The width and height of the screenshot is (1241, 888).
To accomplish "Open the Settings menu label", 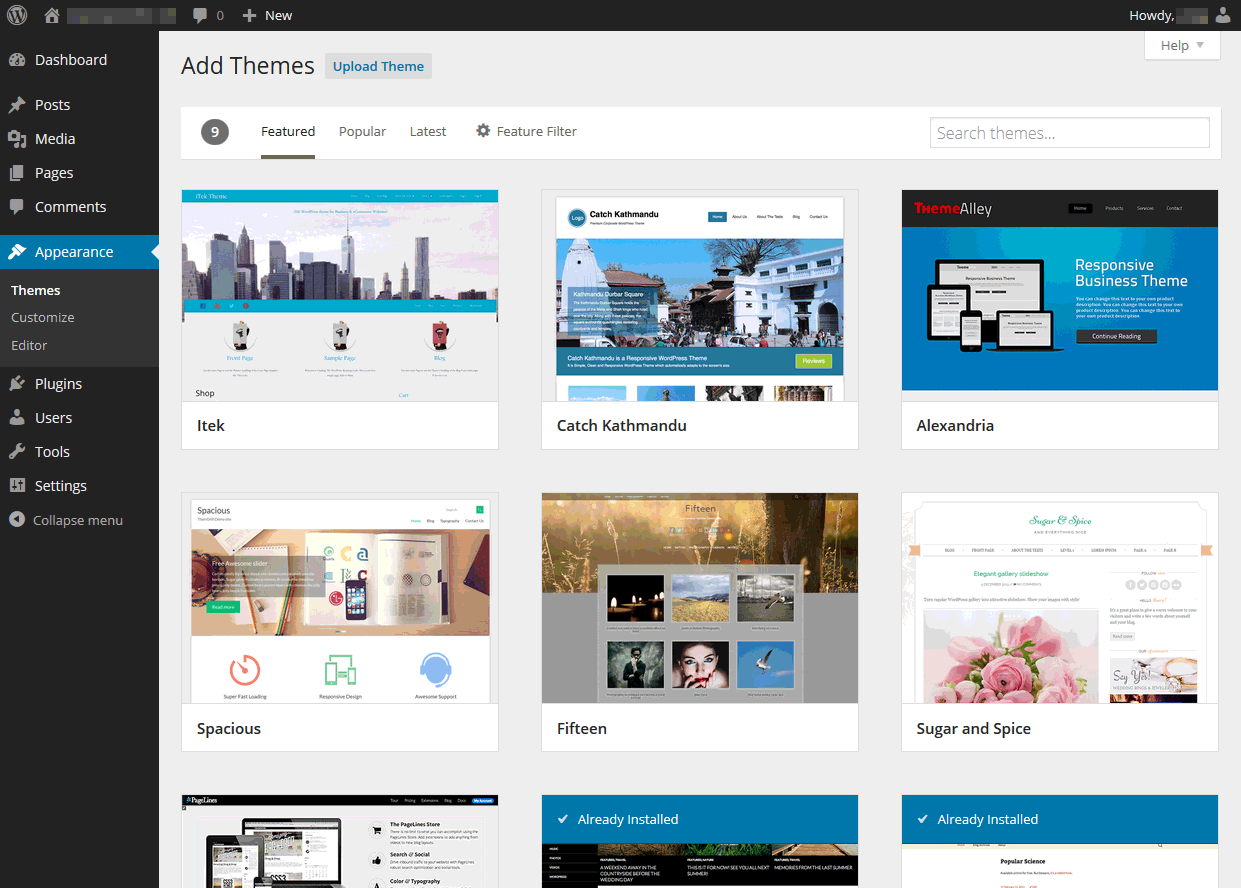I will point(61,486).
